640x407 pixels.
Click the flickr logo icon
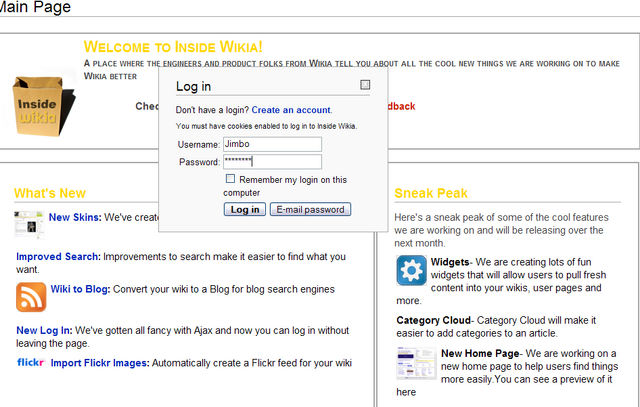coord(31,363)
